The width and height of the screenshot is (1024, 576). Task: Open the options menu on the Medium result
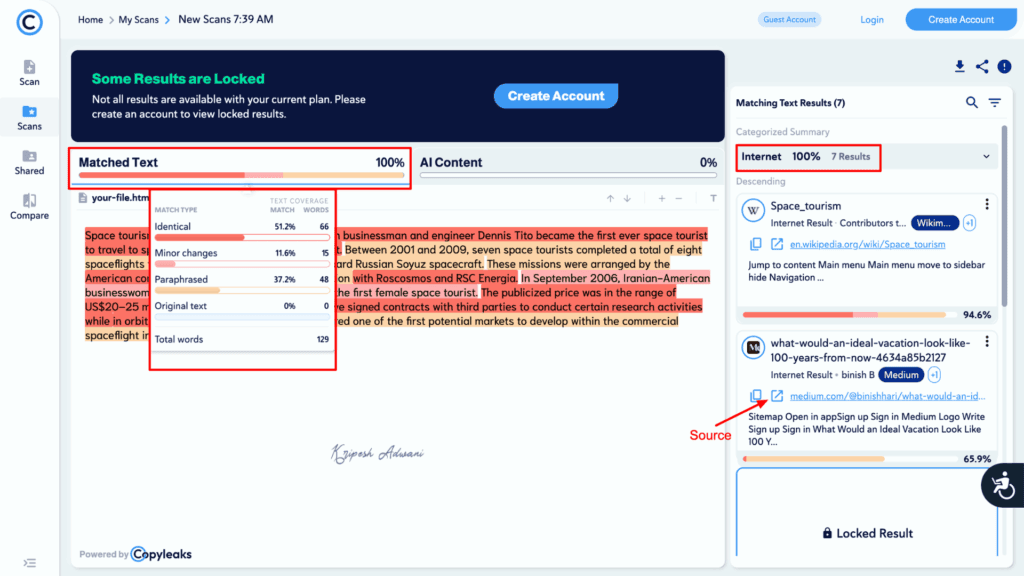click(986, 343)
